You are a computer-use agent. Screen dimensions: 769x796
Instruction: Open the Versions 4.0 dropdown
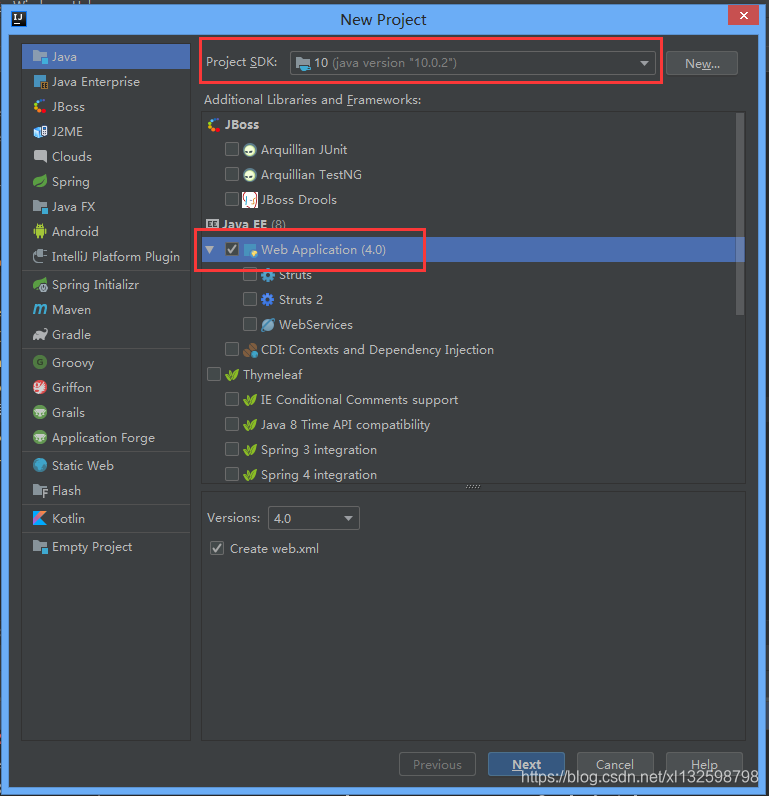(314, 518)
